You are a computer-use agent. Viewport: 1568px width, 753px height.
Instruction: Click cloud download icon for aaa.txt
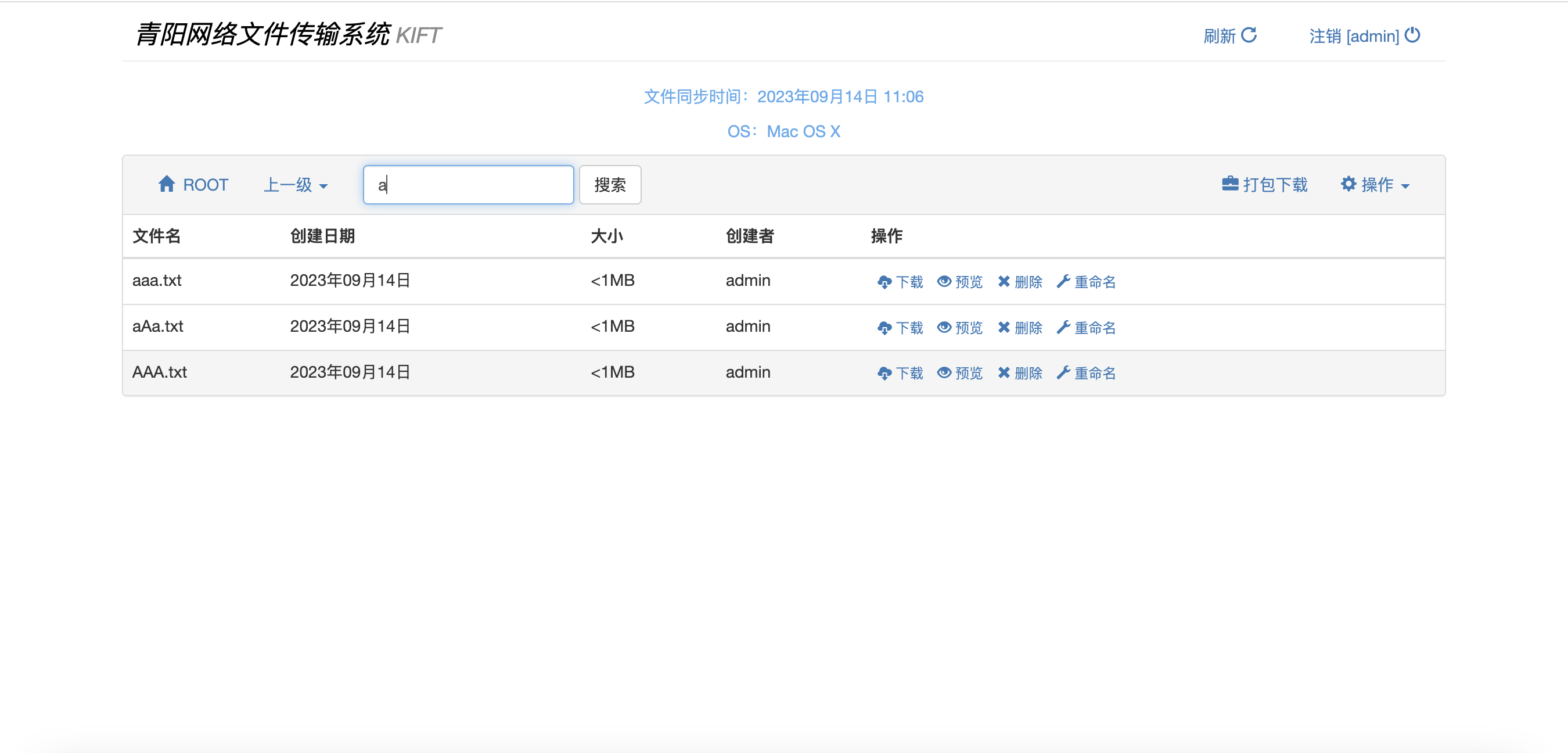click(x=884, y=282)
